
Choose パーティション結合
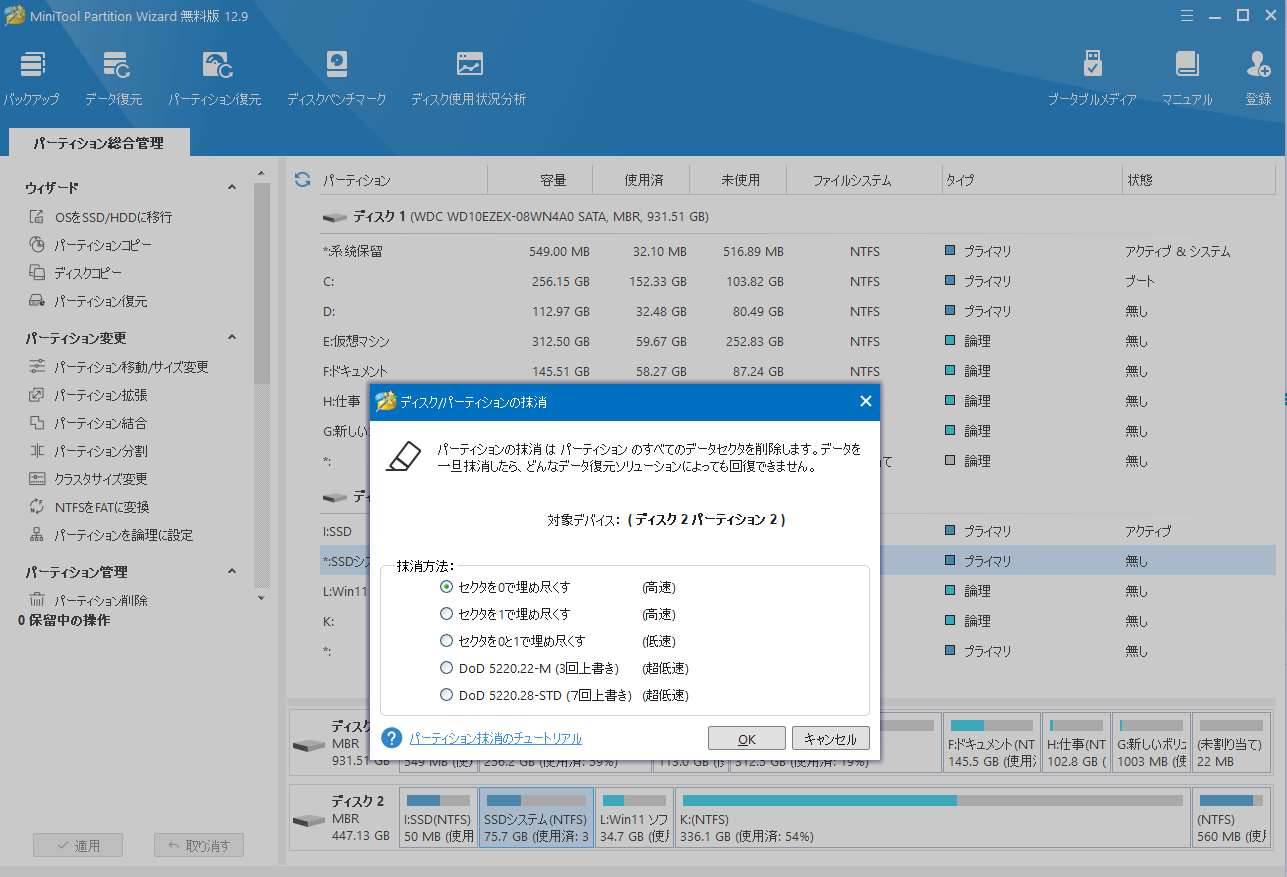coord(88,423)
